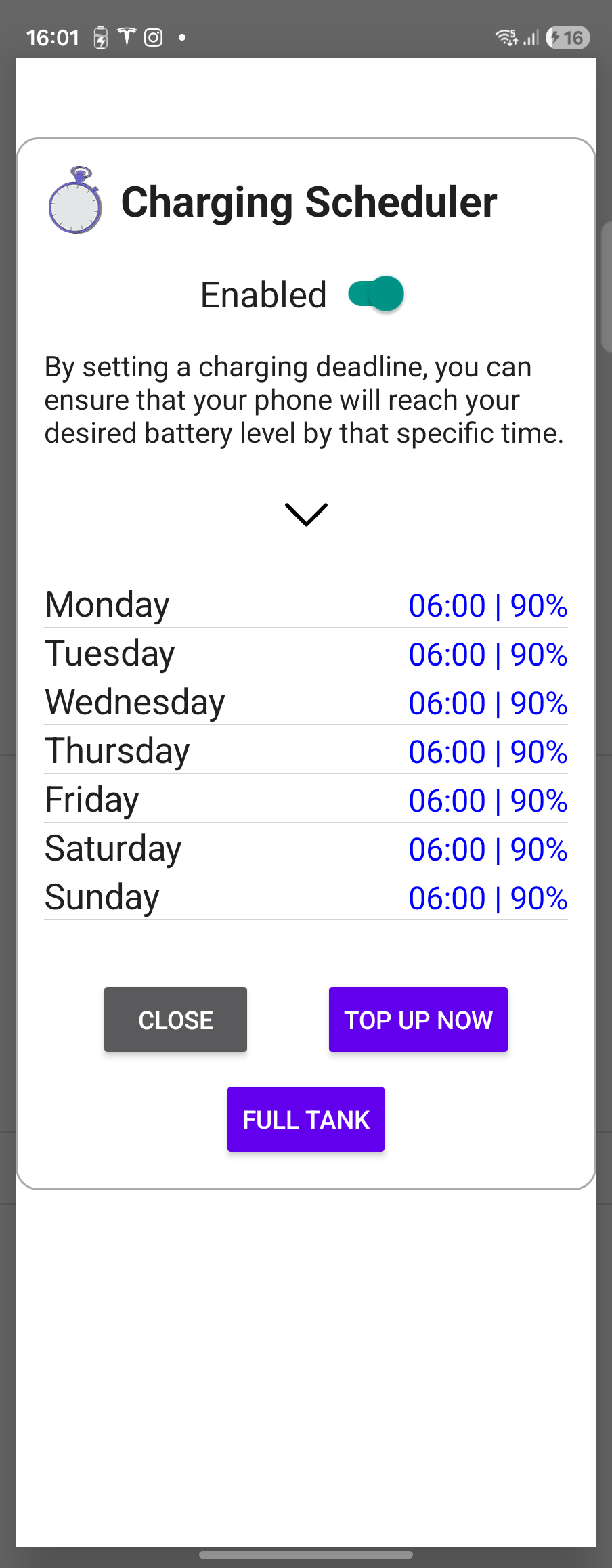Screen dimensions: 612x1568
Task: Expand the downward chevron below description
Action: coord(306,514)
